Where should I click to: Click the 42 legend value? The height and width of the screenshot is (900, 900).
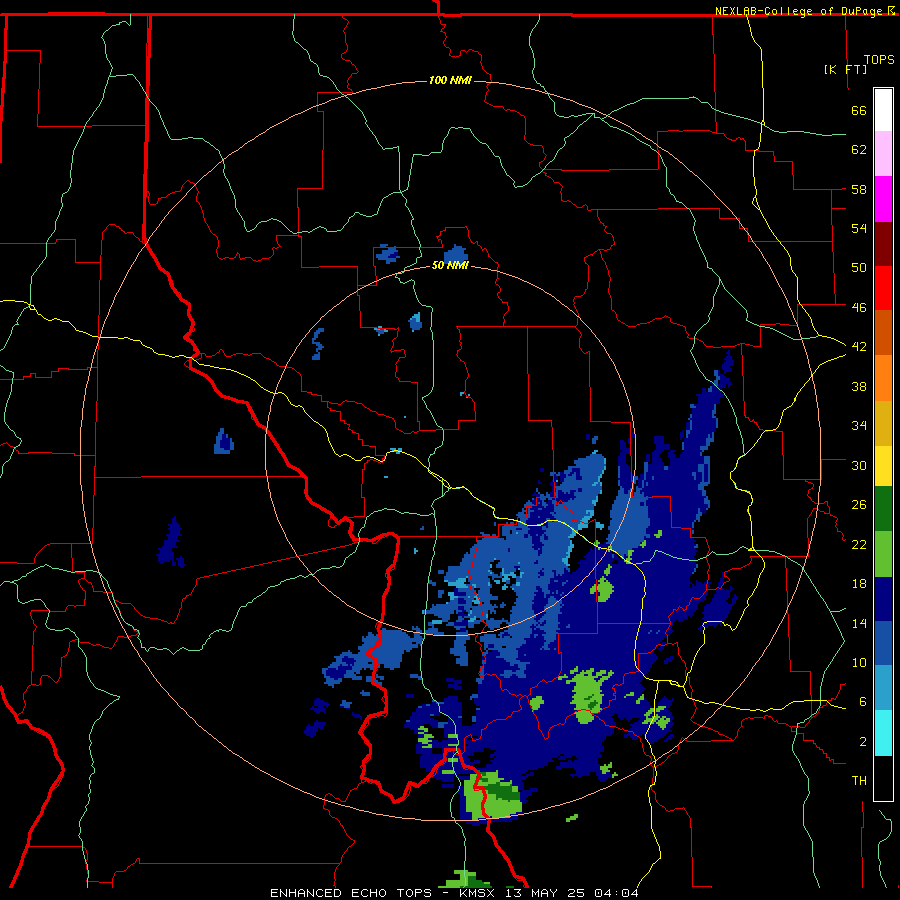859,347
